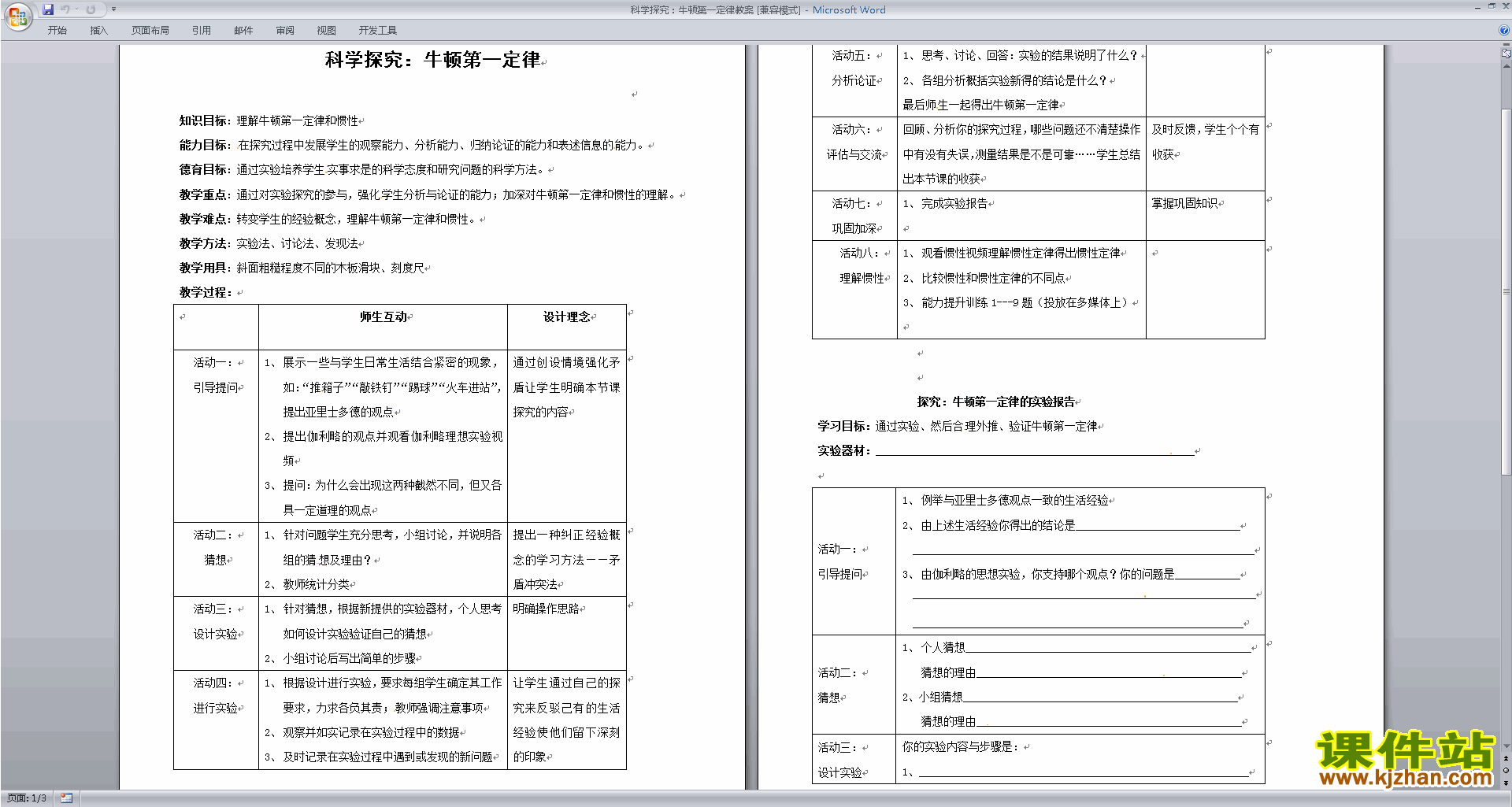
Task: Go to previous page browse button
Action: coord(1506,759)
